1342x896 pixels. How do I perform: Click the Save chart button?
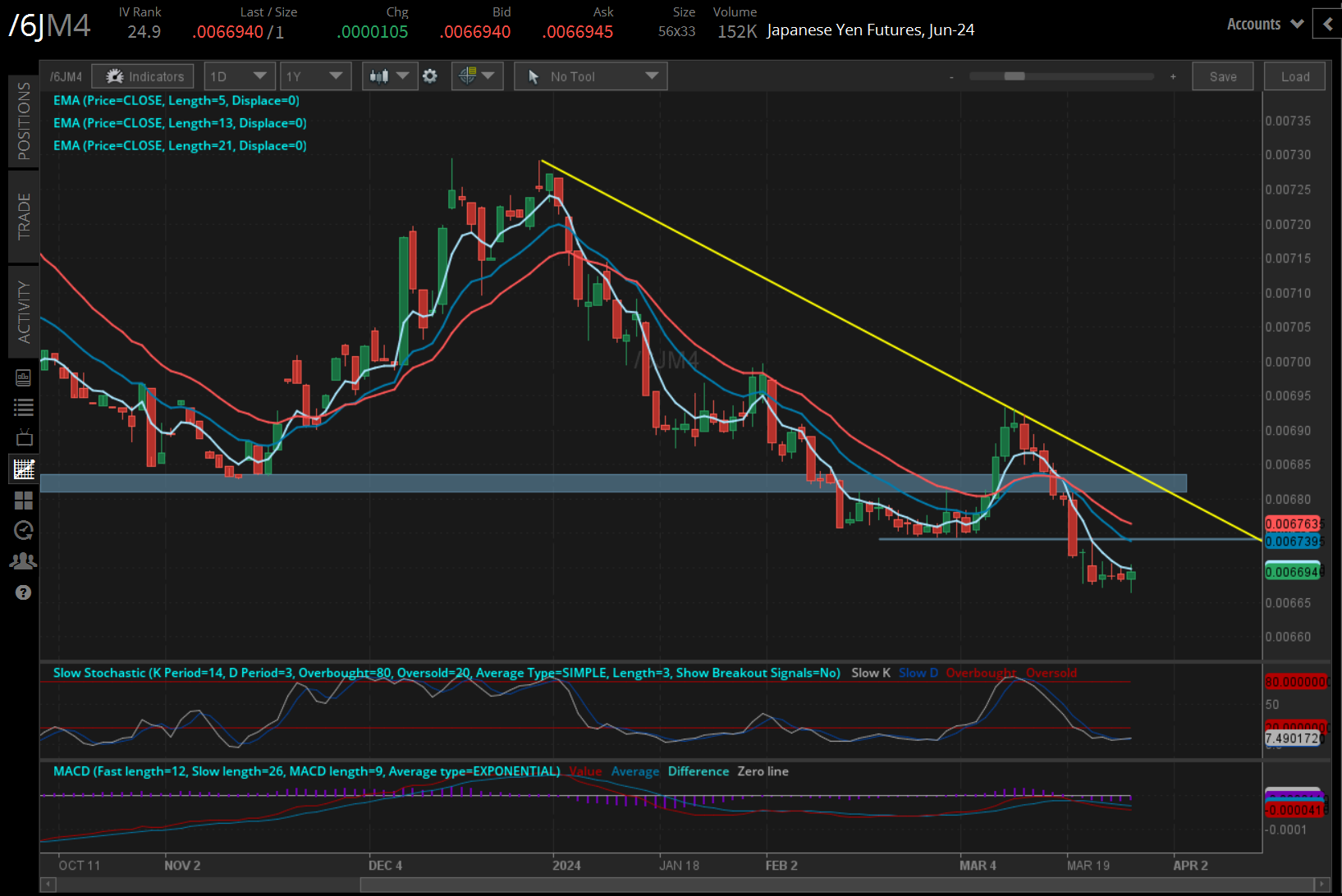[1222, 76]
